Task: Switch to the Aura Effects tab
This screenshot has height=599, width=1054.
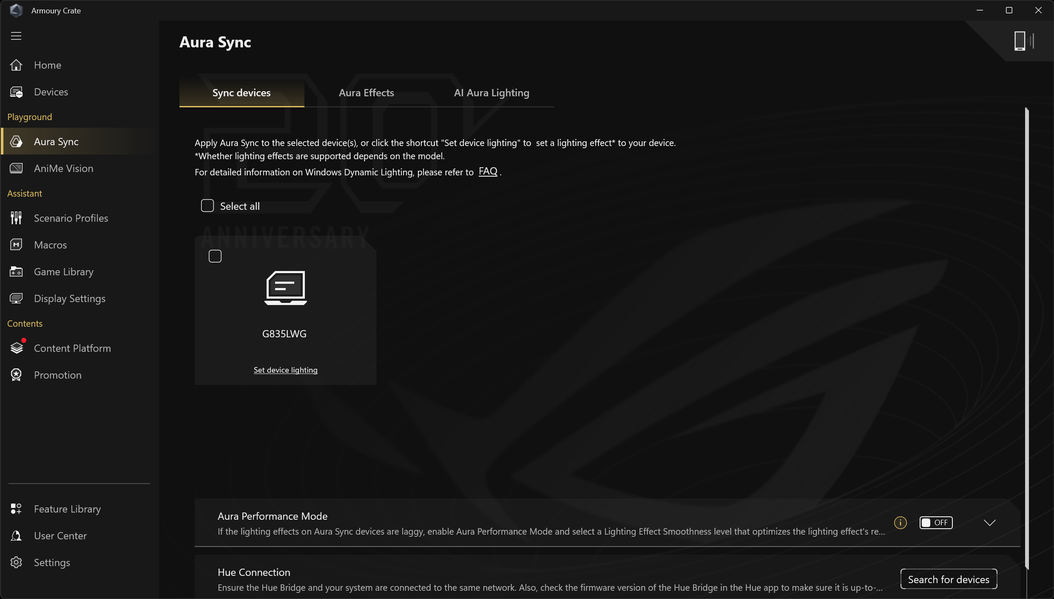Action: click(x=366, y=93)
